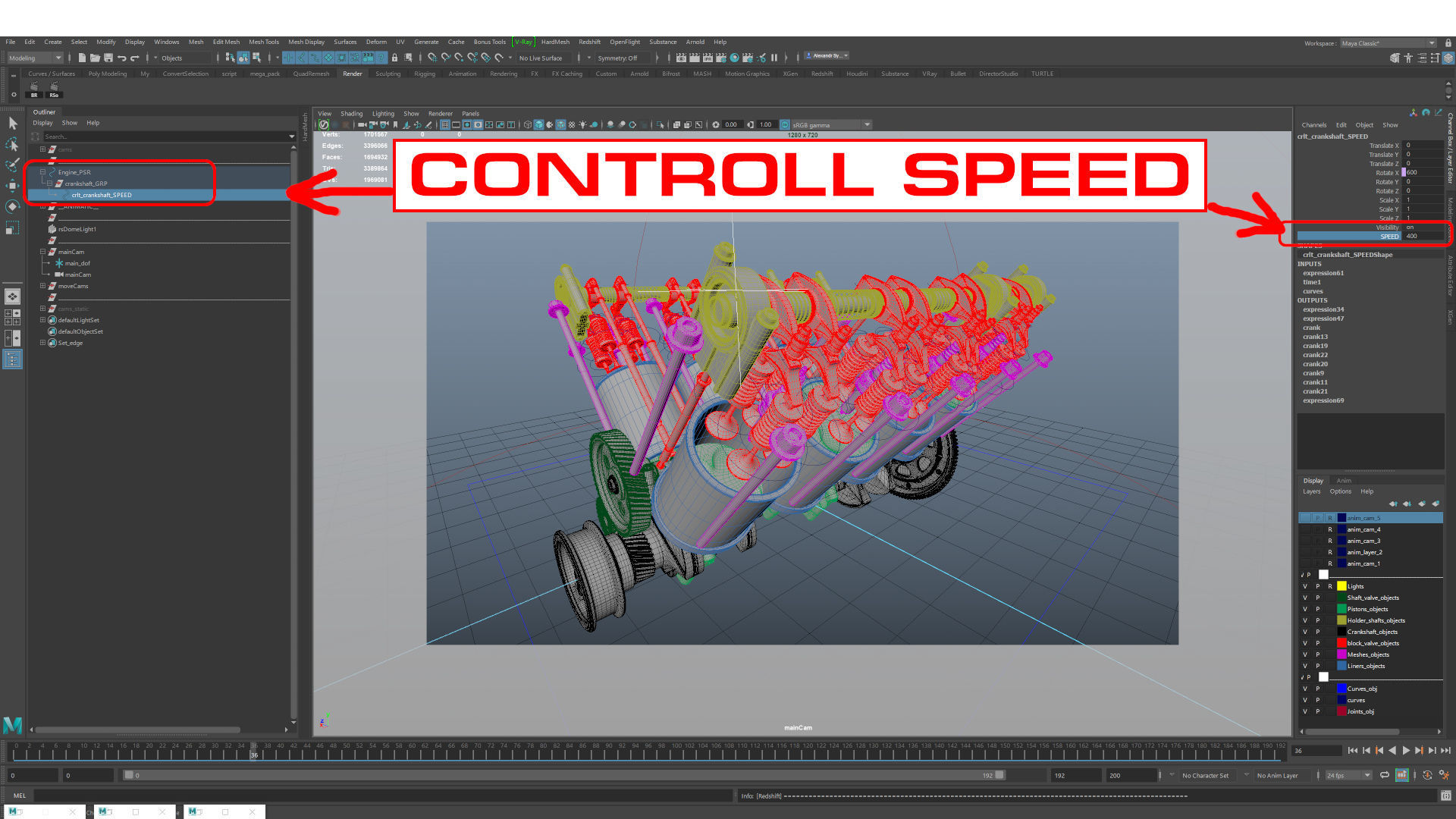Click the Open Scene folder icon

(x=95, y=58)
